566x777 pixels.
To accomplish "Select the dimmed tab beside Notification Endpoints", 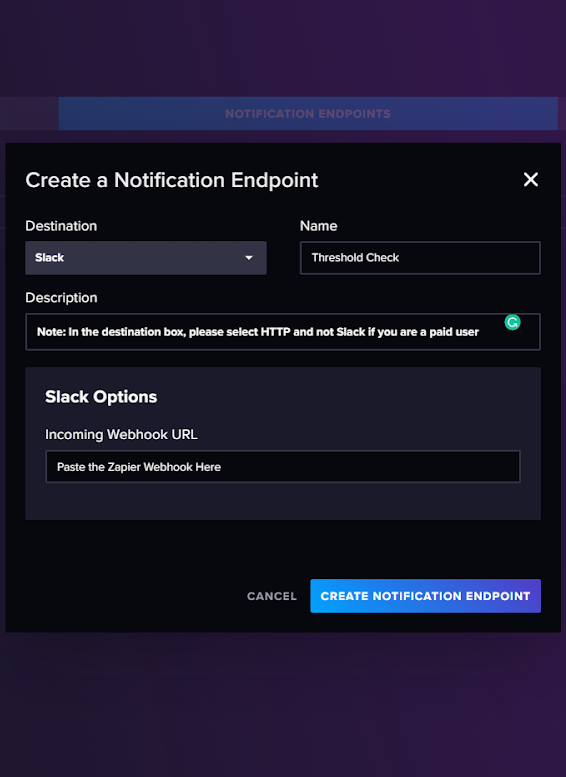I will tap(29, 113).
